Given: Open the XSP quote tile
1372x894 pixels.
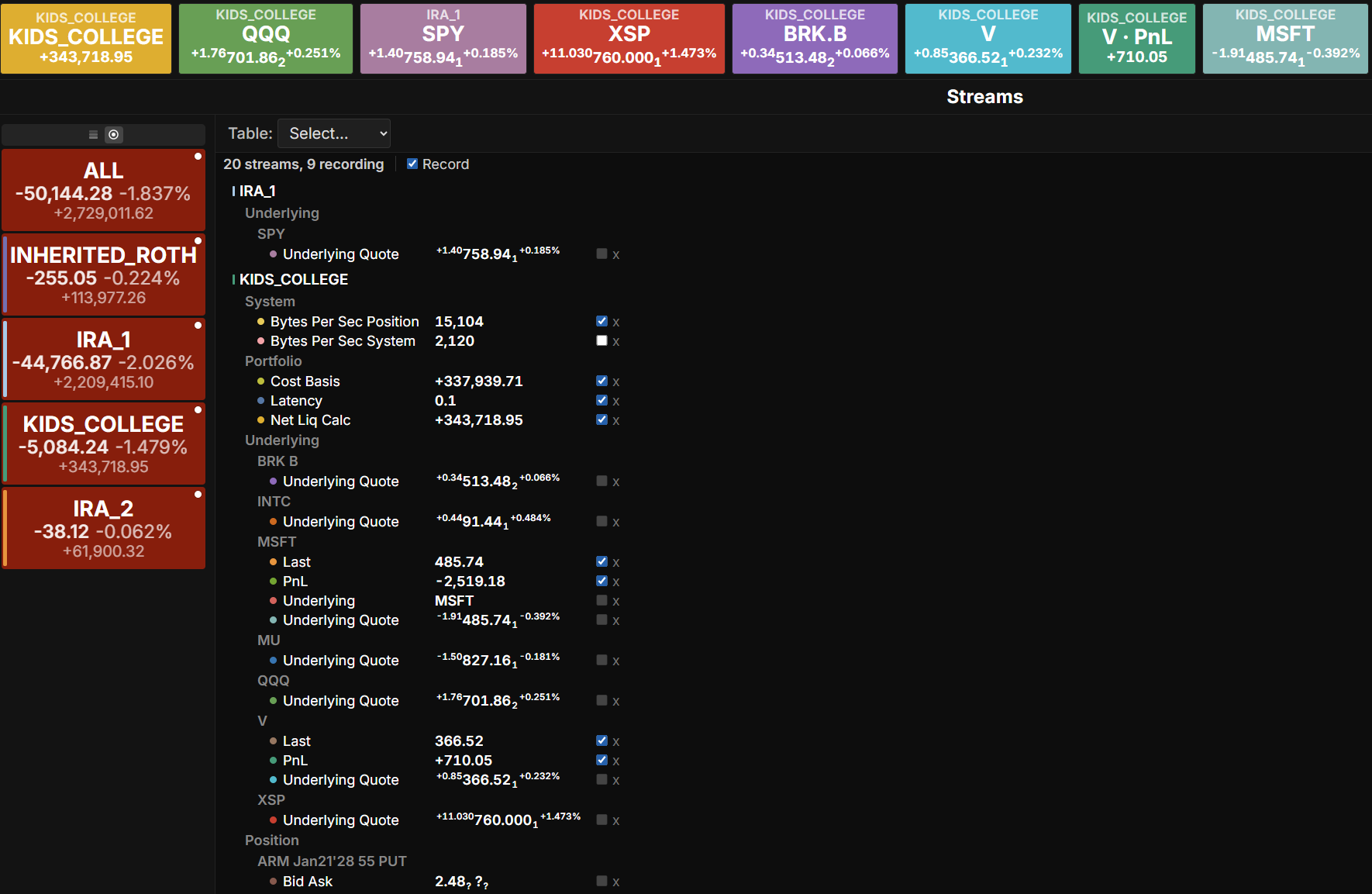Looking at the screenshot, I should point(629,39).
